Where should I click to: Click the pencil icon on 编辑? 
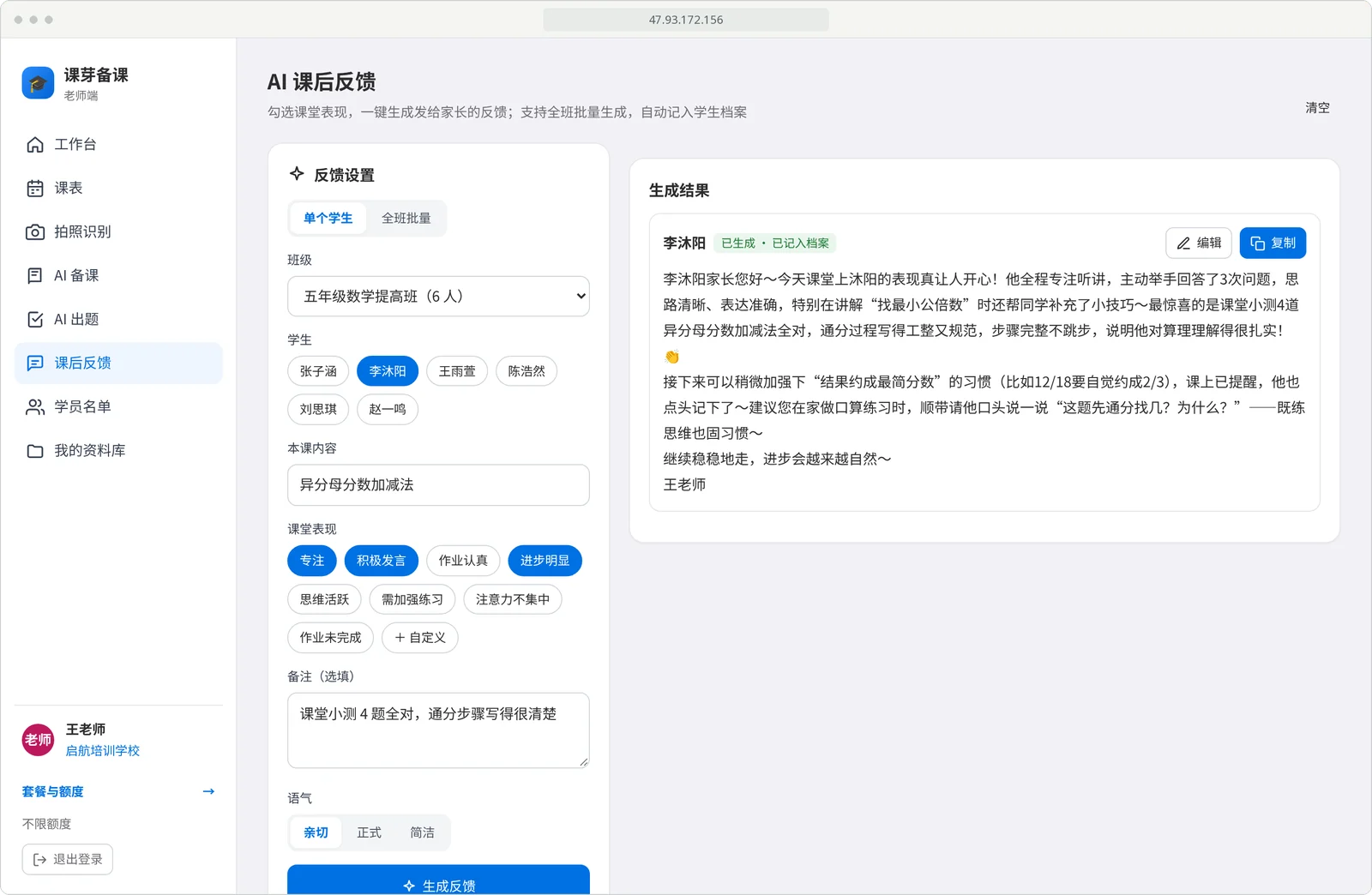coord(1183,243)
